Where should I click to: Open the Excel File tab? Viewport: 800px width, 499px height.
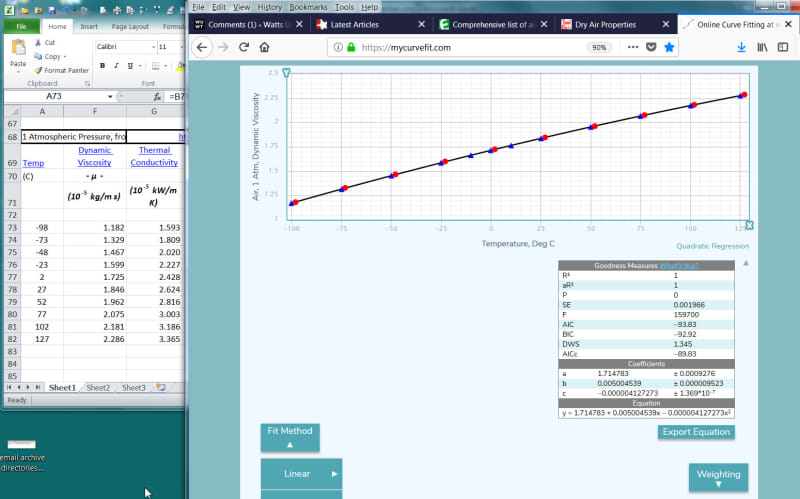pos(22,26)
